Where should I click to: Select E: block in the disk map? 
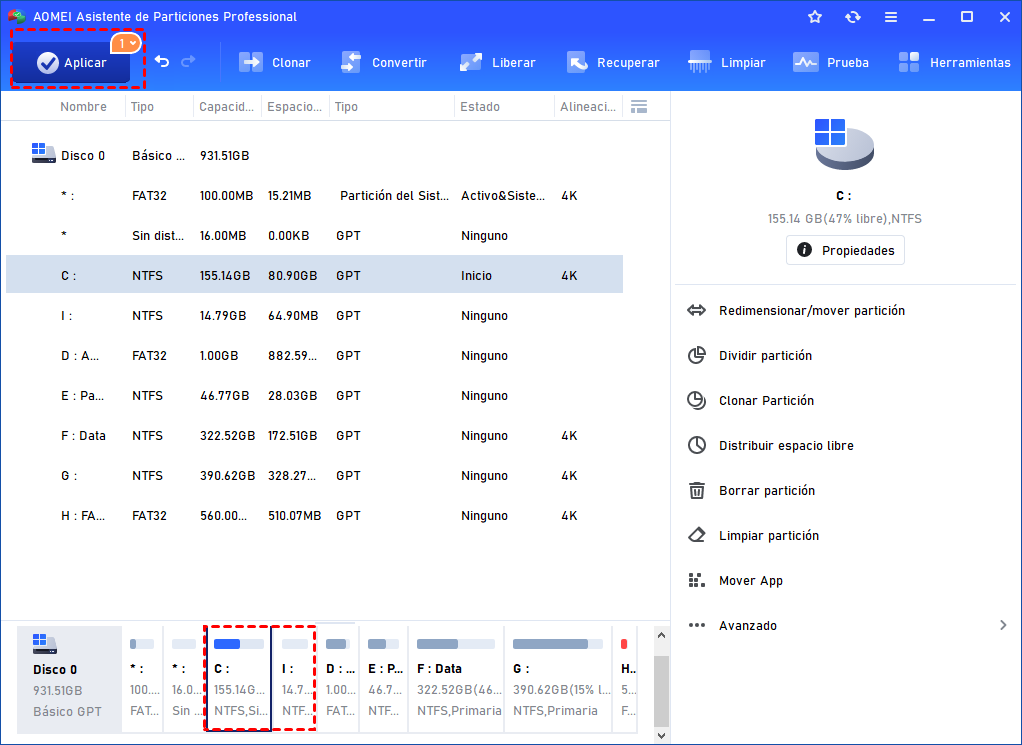[385, 679]
